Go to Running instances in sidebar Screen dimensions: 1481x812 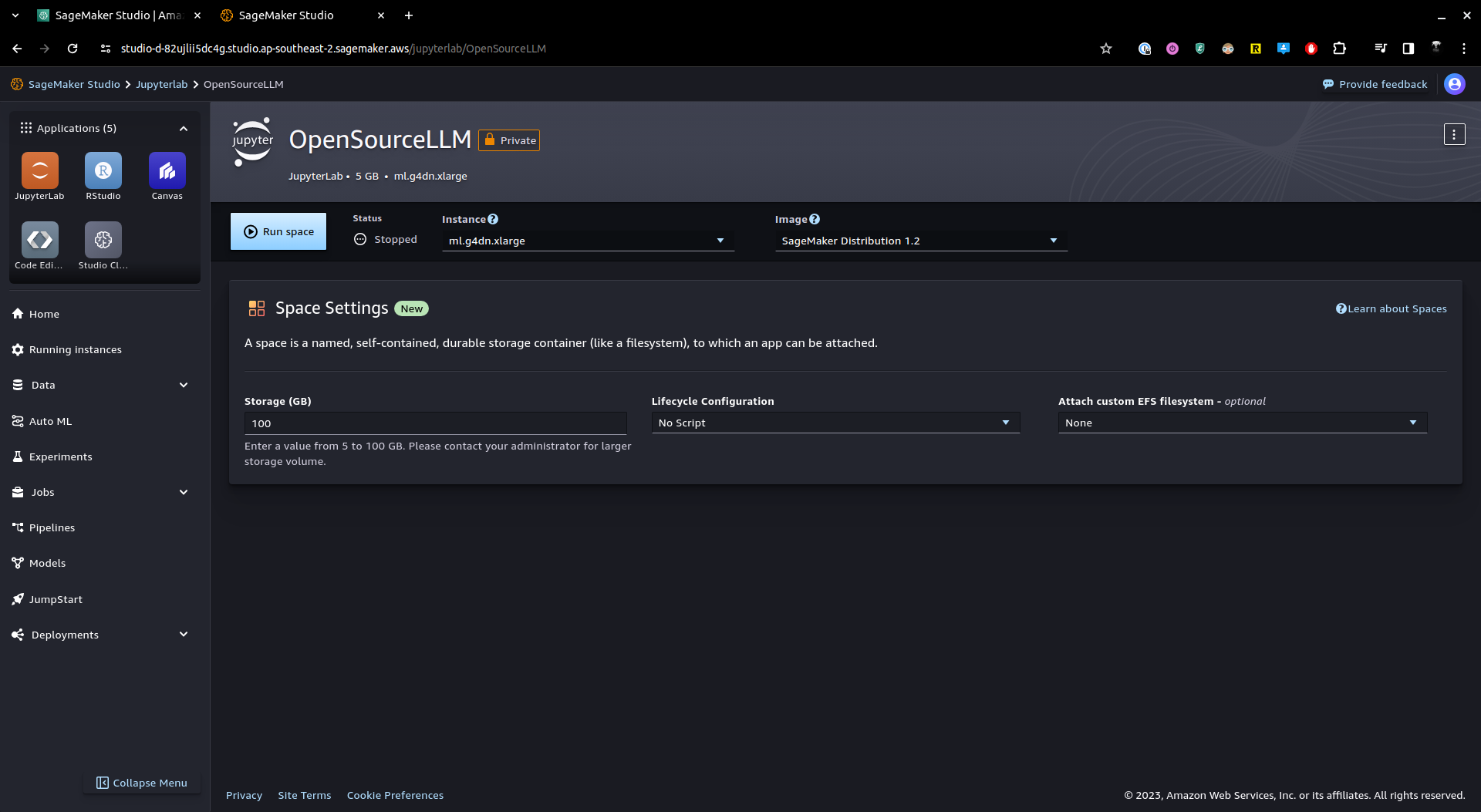tap(75, 349)
